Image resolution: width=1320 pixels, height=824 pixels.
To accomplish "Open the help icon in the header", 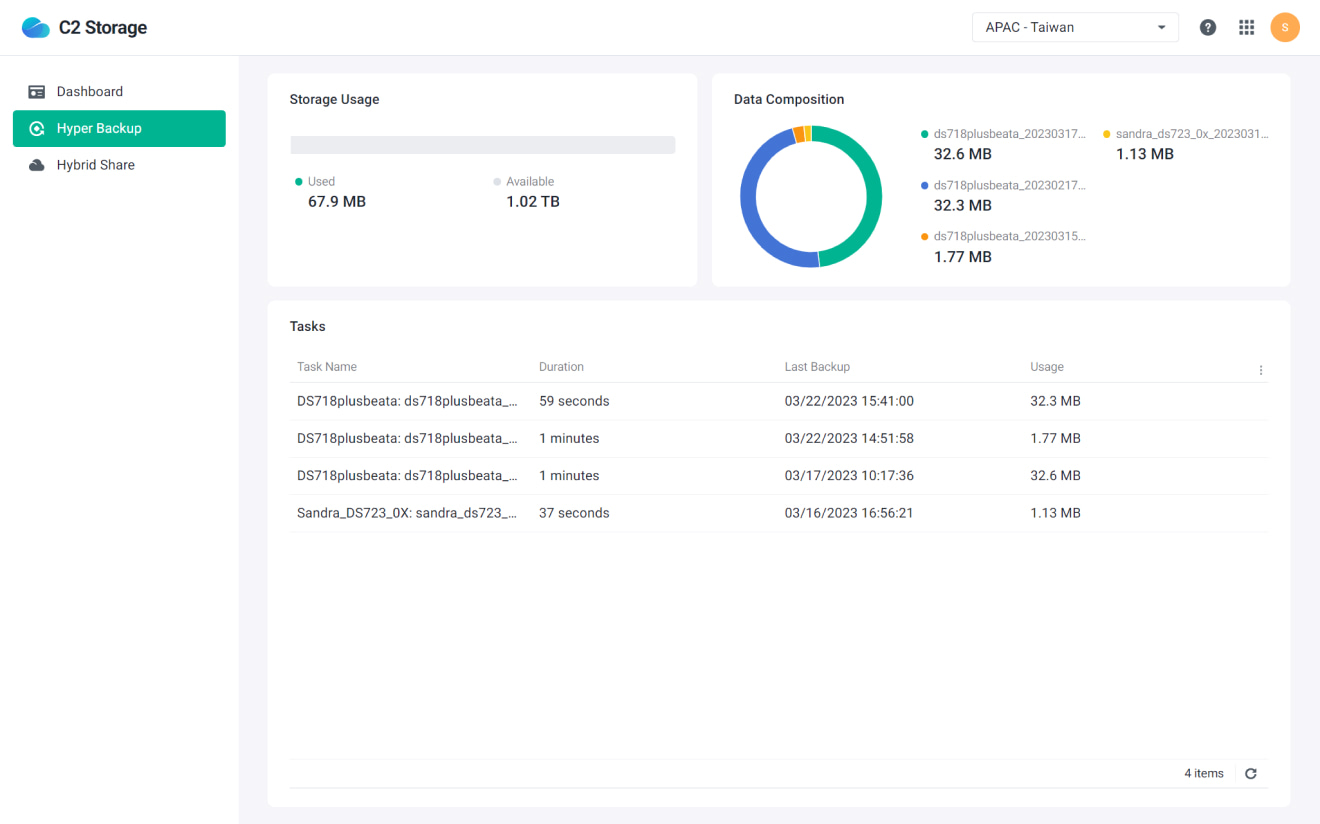I will [x=1207, y=27].
